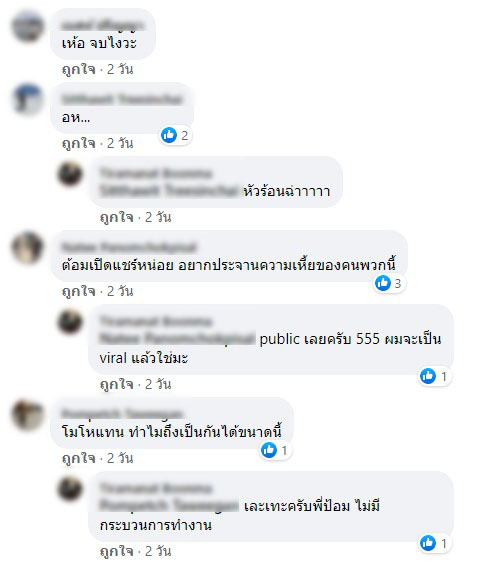
Task: Open the avatar beside the 'โมโหแทน' comment
Action: [28, 415]
